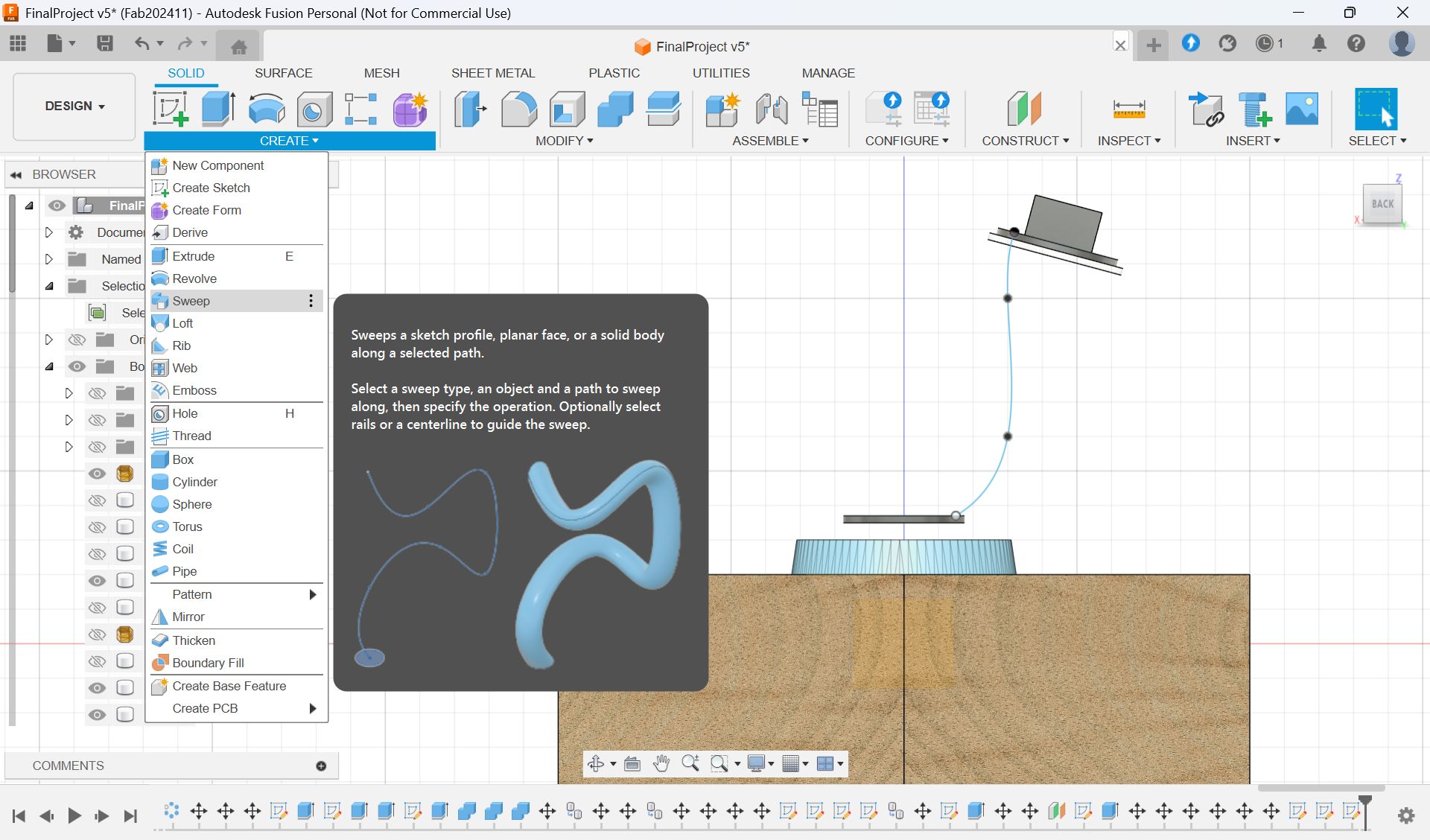
Task: Open Sweep options three-dot menu
Action: pyautogui.click(x=311, y=301)
